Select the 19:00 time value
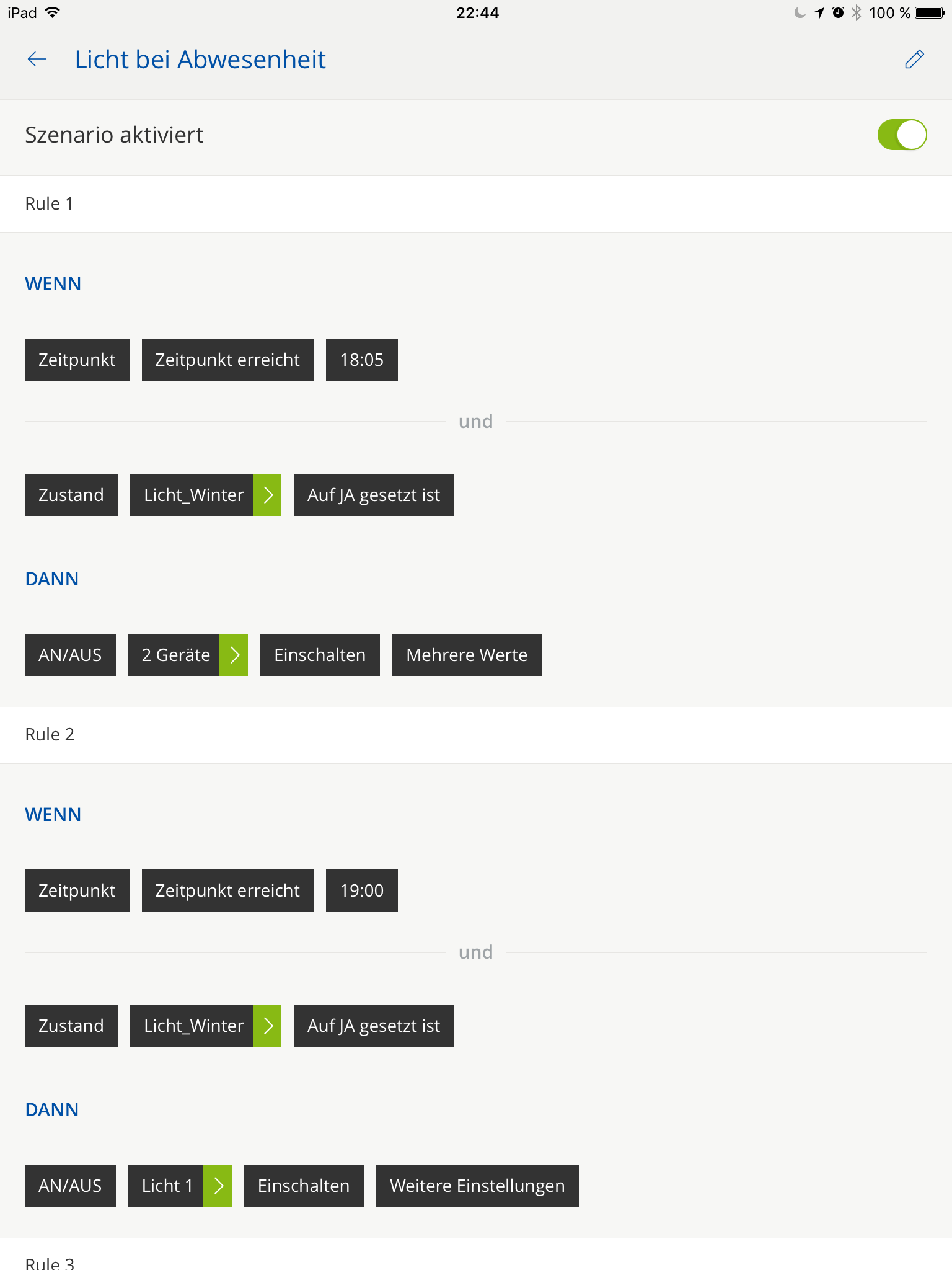The height and width of the screenshot is (1270, 952). pos(361,890)
